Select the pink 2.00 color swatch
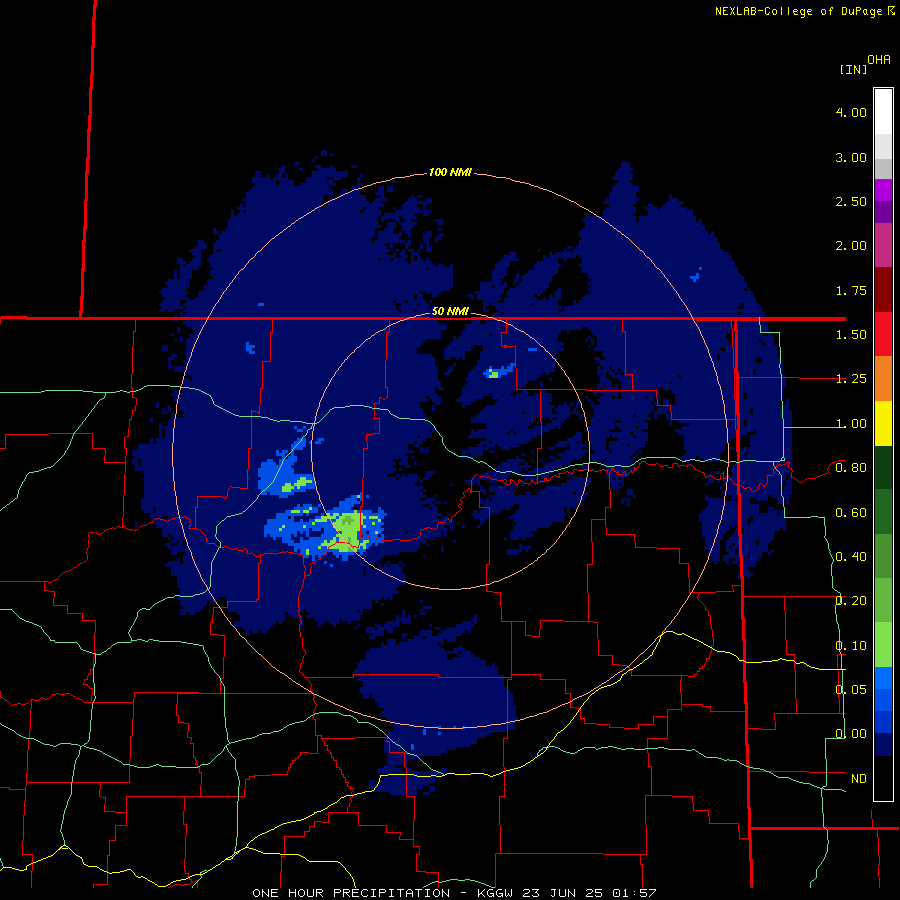The height and width of the screenshot is (900, 900). coord(883,246)
